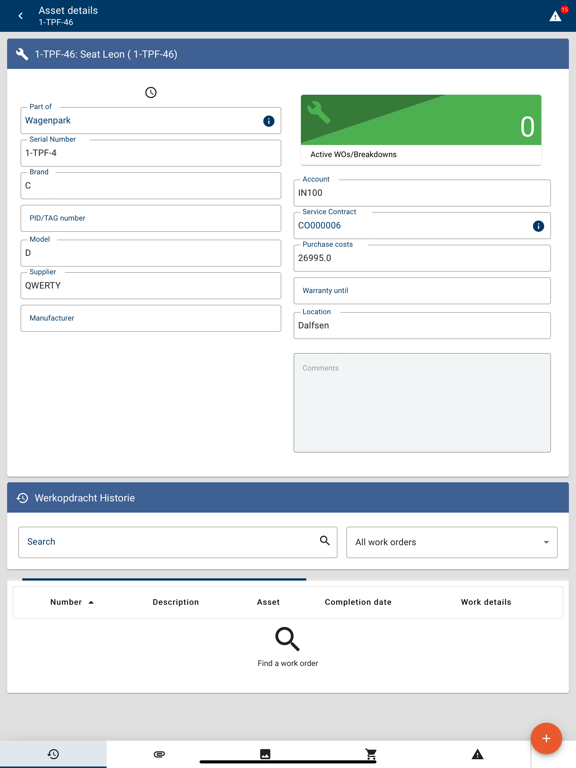
Task: Click large Find a work order magnifier
Action: tap(287, 639)
